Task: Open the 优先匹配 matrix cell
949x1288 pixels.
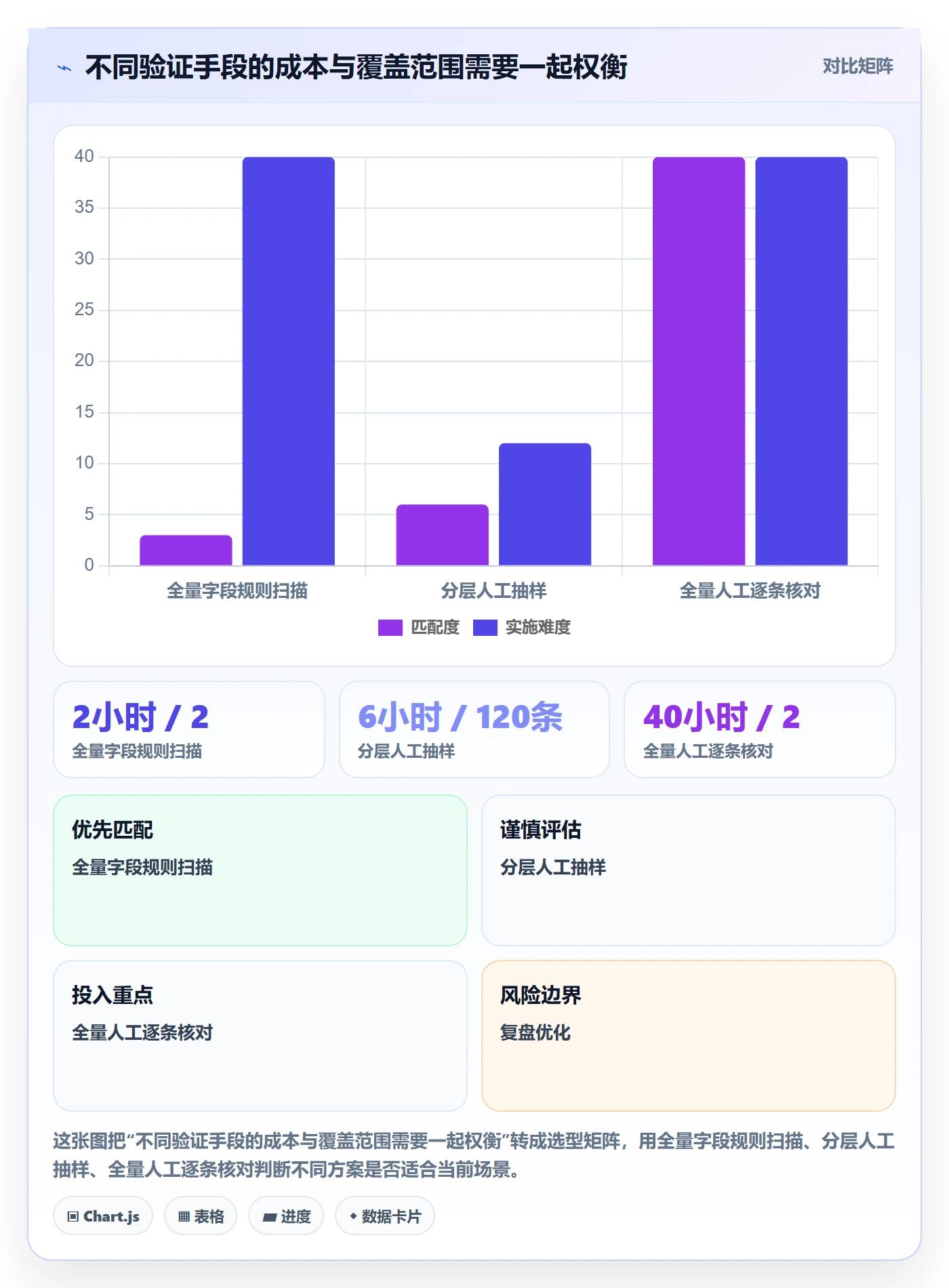Action: point(260,870)
